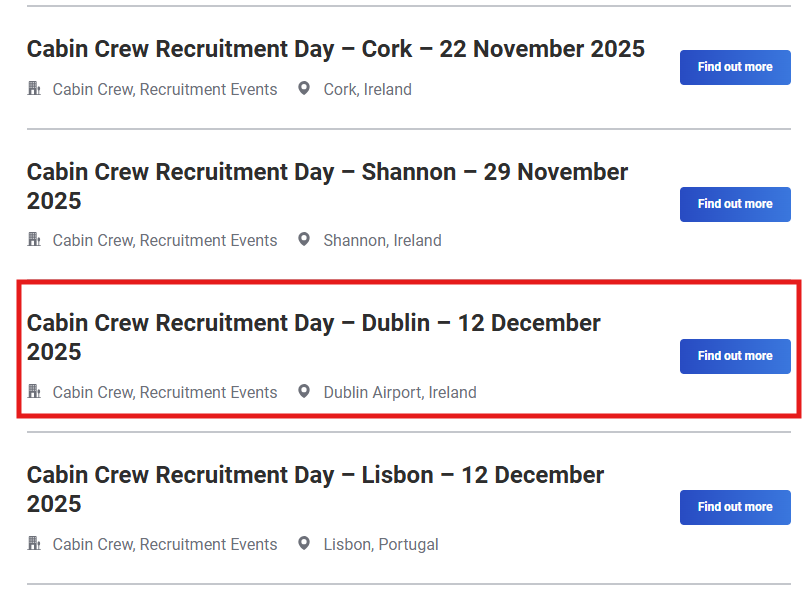
Task: Click the Cabin Crew, Recruitment Events text under Cork
Action: click(x=165, y=90)
